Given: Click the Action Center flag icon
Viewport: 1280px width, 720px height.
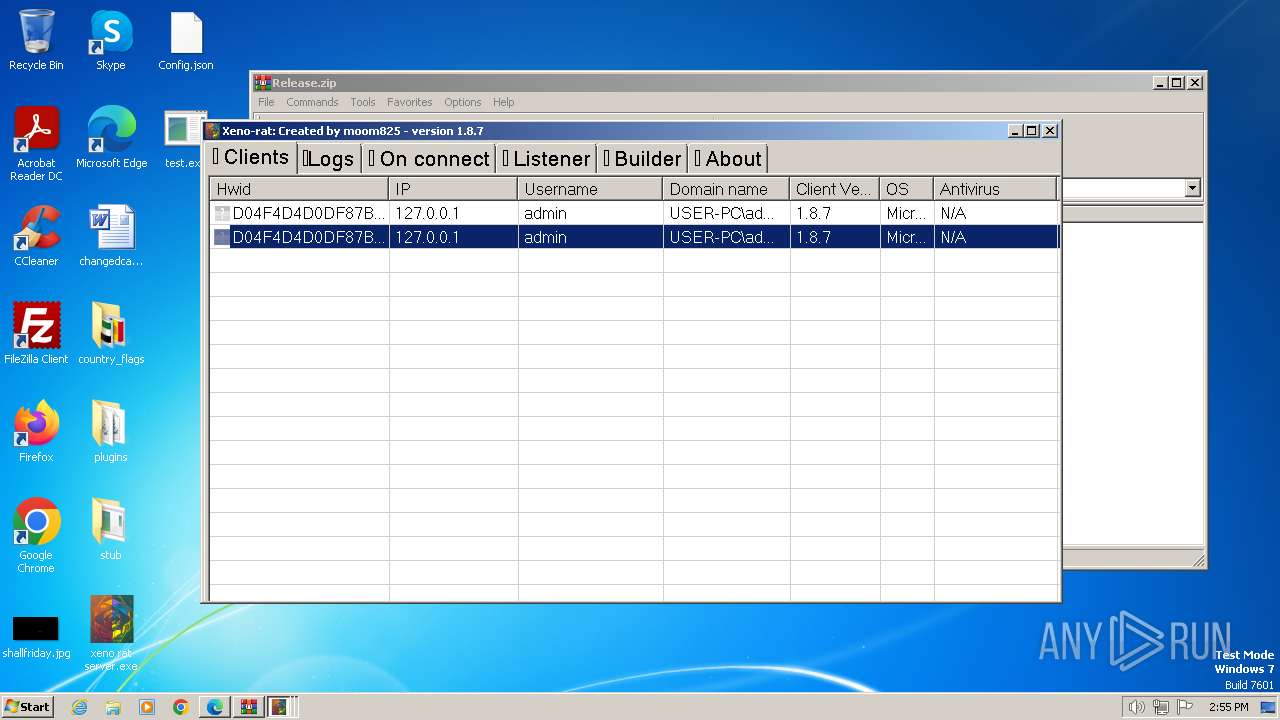Looking at the screenshot, I should pos(1185,707).
